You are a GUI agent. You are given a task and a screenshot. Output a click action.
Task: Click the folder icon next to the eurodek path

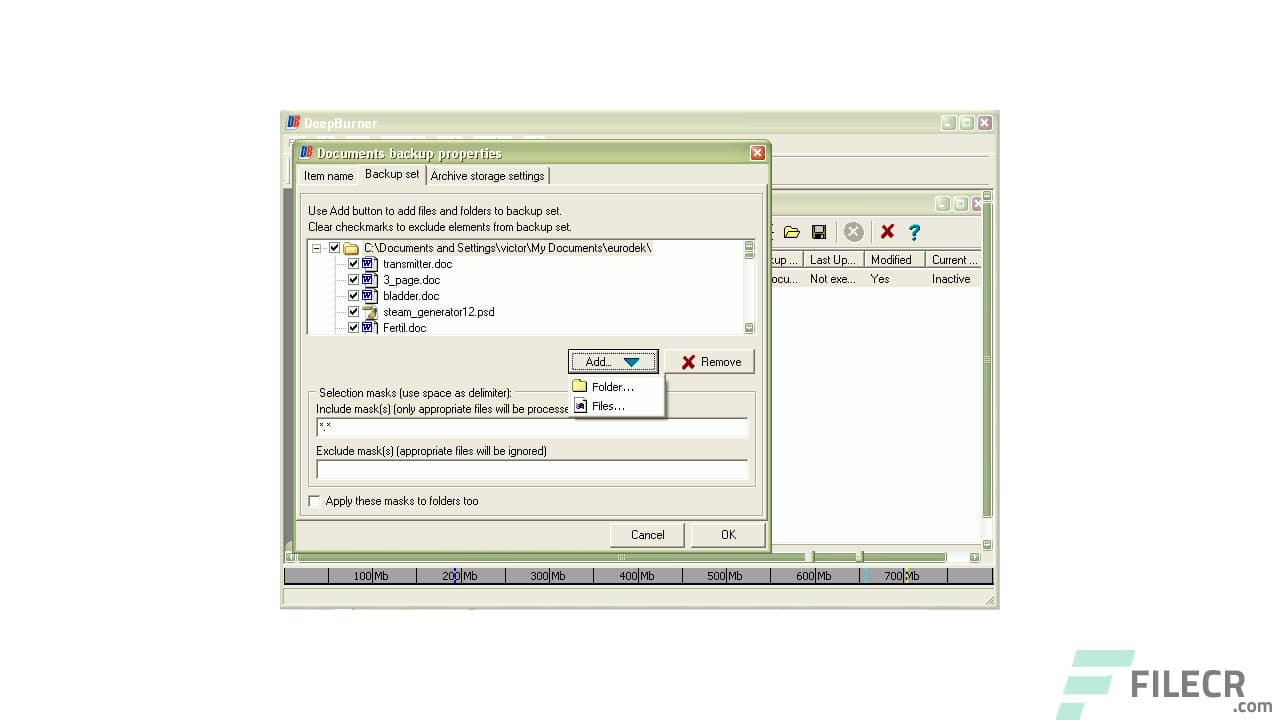pos(350,247)
